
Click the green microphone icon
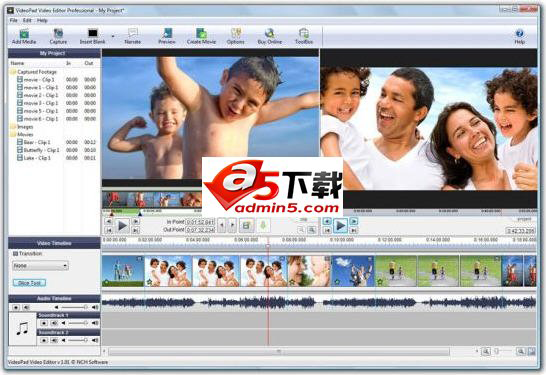(x=263, y=226)
